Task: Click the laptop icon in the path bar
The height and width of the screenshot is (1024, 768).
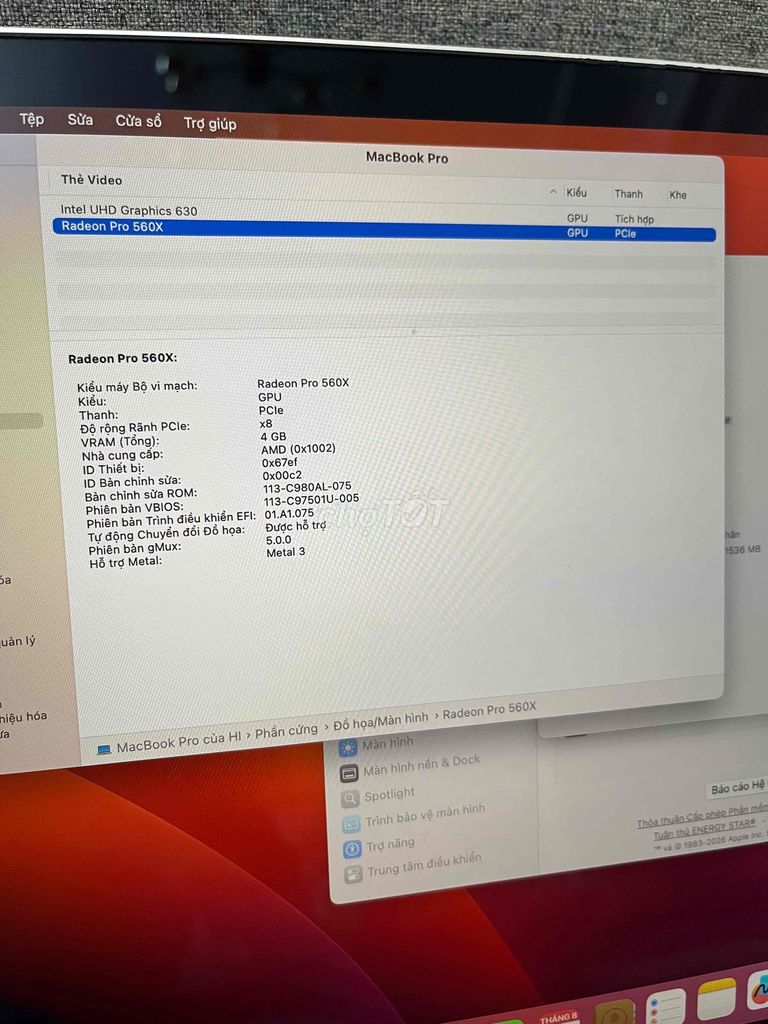Action: (104, 749)
